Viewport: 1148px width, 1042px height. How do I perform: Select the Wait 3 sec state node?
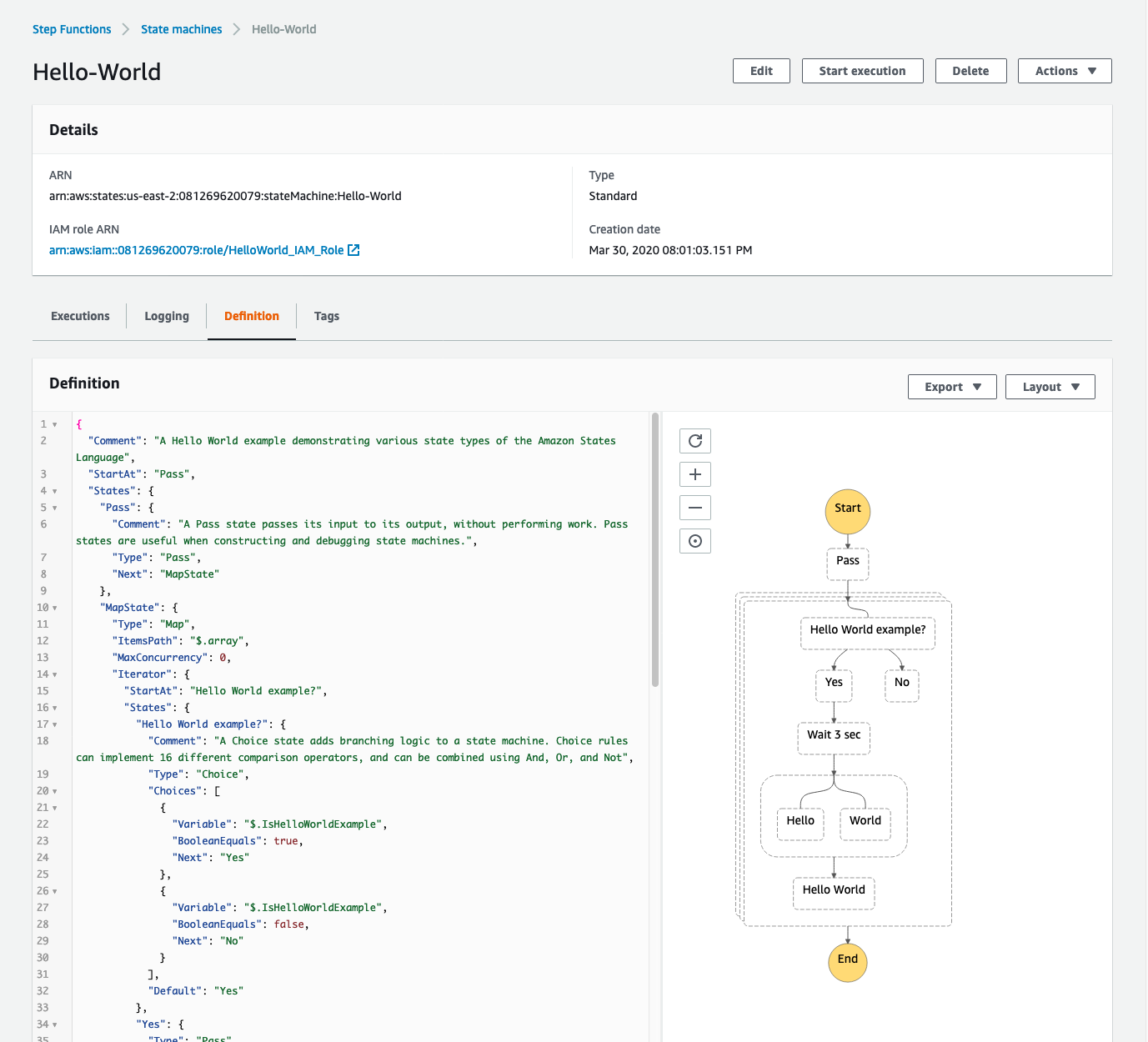click(834, 735)
